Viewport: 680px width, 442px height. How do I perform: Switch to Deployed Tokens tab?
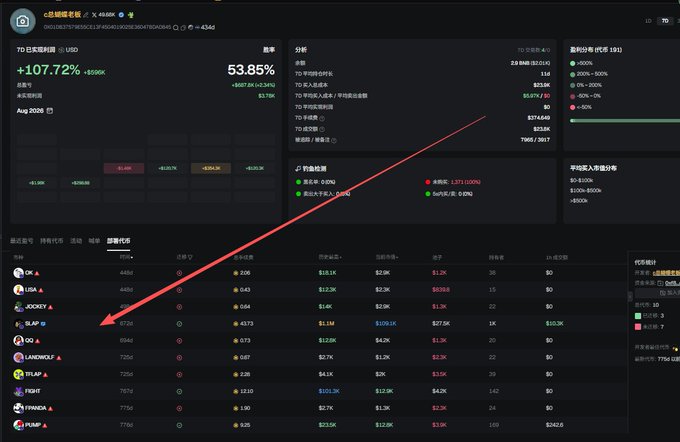click(x=119, y=241)
